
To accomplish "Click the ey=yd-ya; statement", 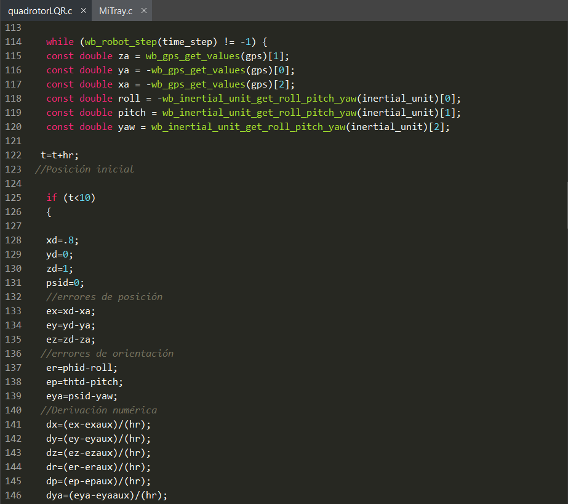I will click(71, 325).
